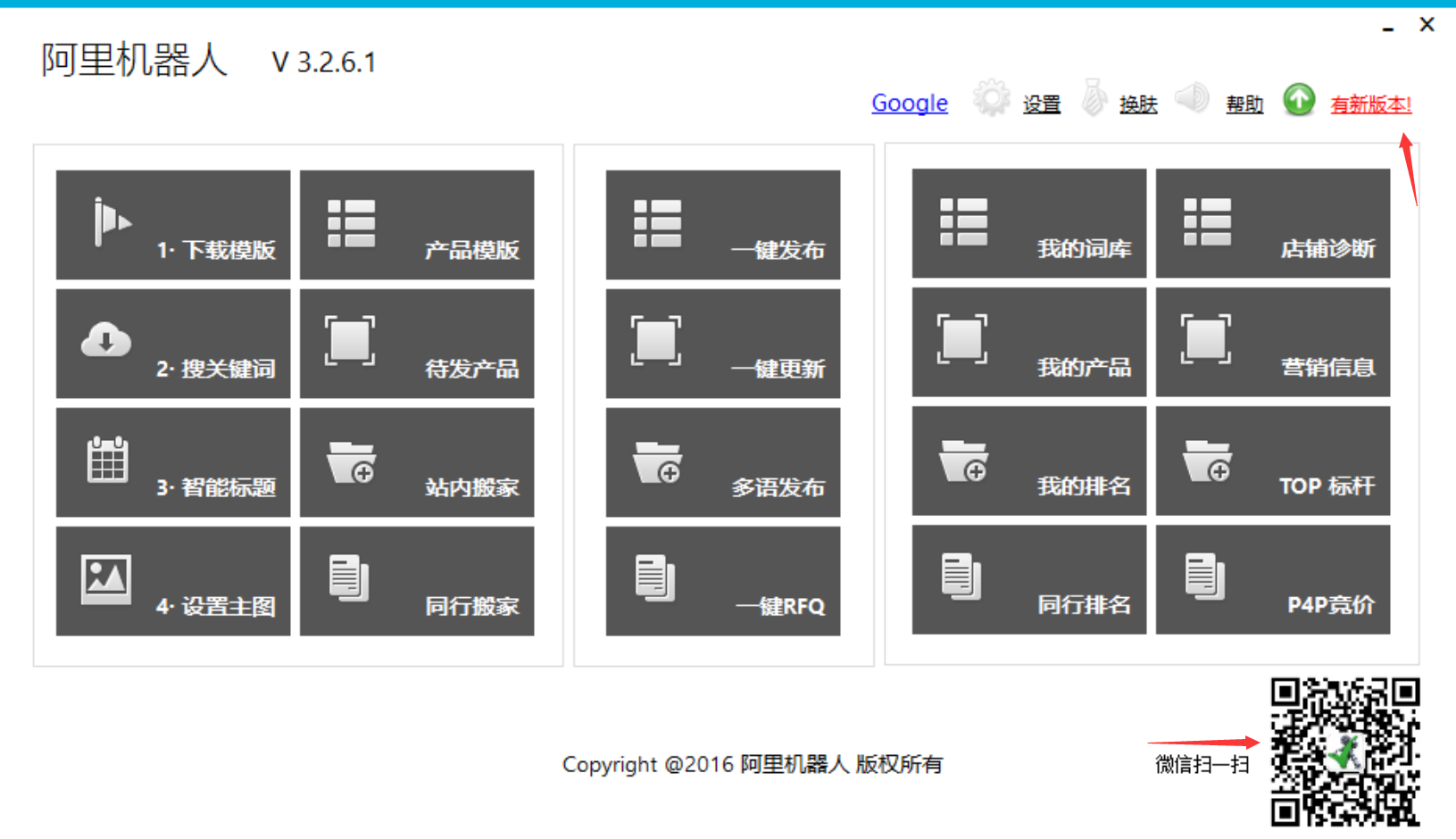Open the 2·搜关键词 tile

(x=173, y=344)
